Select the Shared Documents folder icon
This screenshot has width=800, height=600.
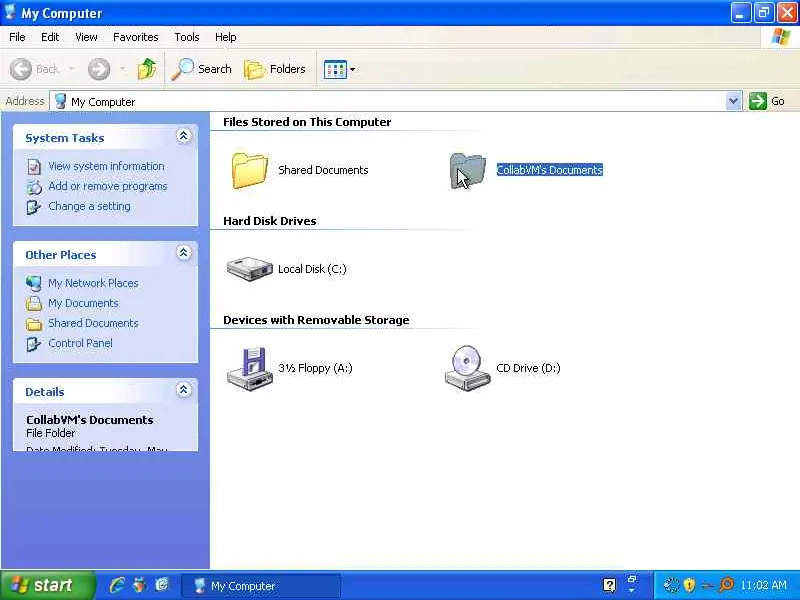pyautogui.click(x=249, y=170)
